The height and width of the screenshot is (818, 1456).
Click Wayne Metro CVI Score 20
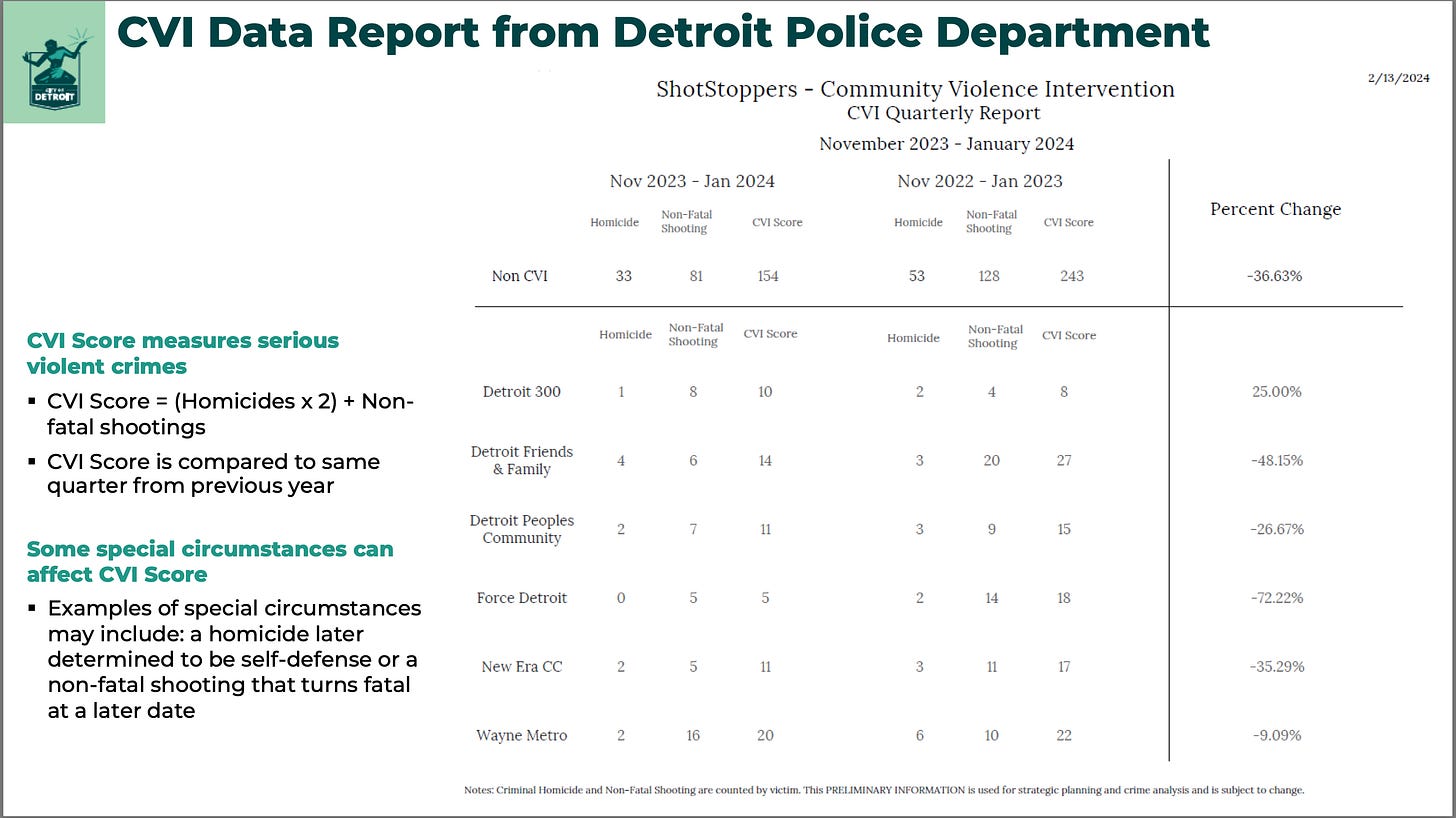765,736
